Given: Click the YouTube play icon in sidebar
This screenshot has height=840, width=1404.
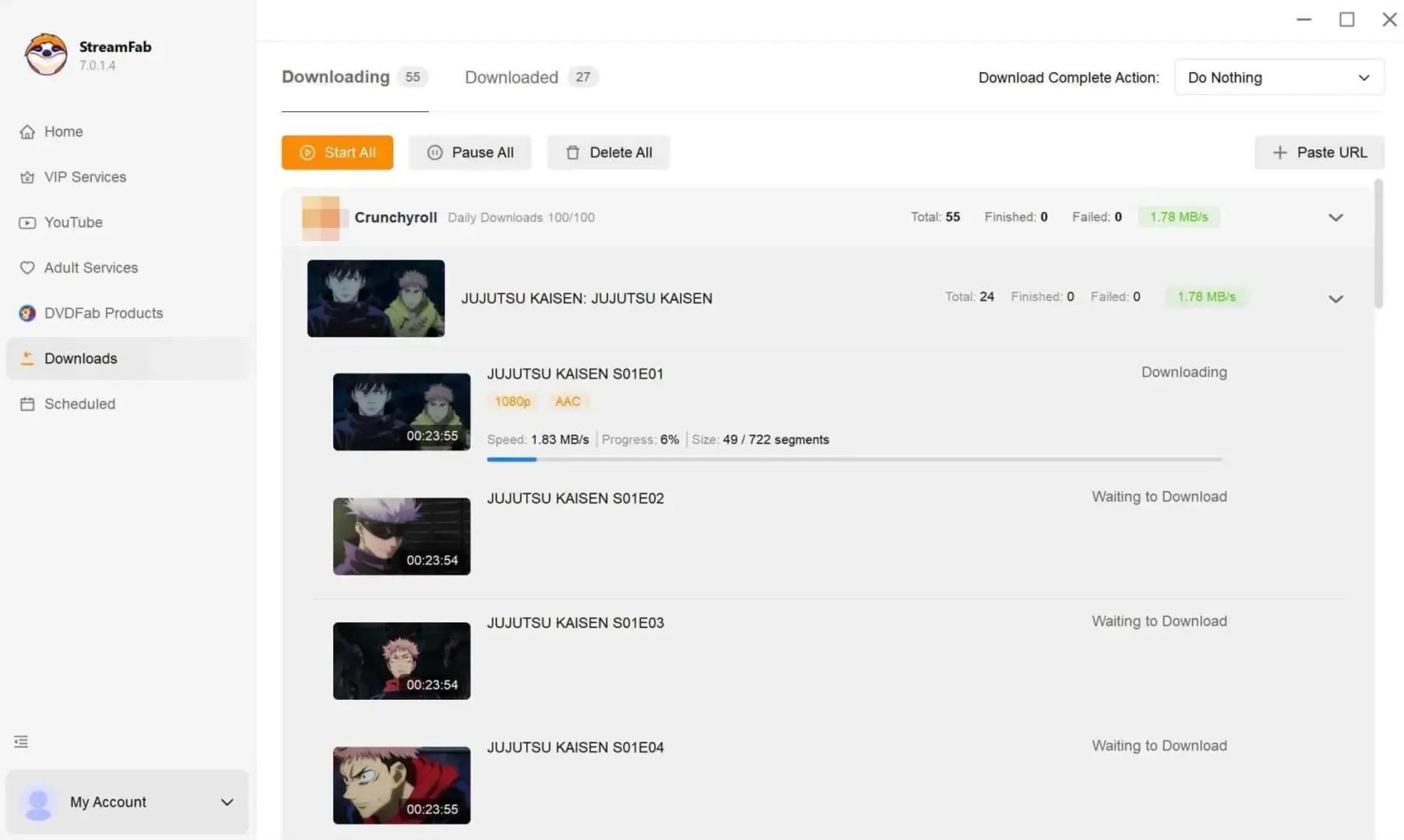Looking at the screenshot, I should (27, 222).
